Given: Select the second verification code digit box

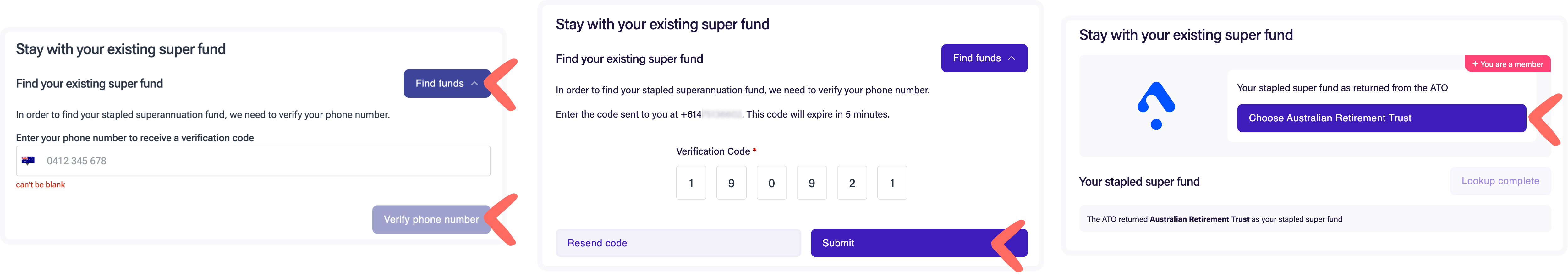Looking at the screenshot, I should click(731, 183).
